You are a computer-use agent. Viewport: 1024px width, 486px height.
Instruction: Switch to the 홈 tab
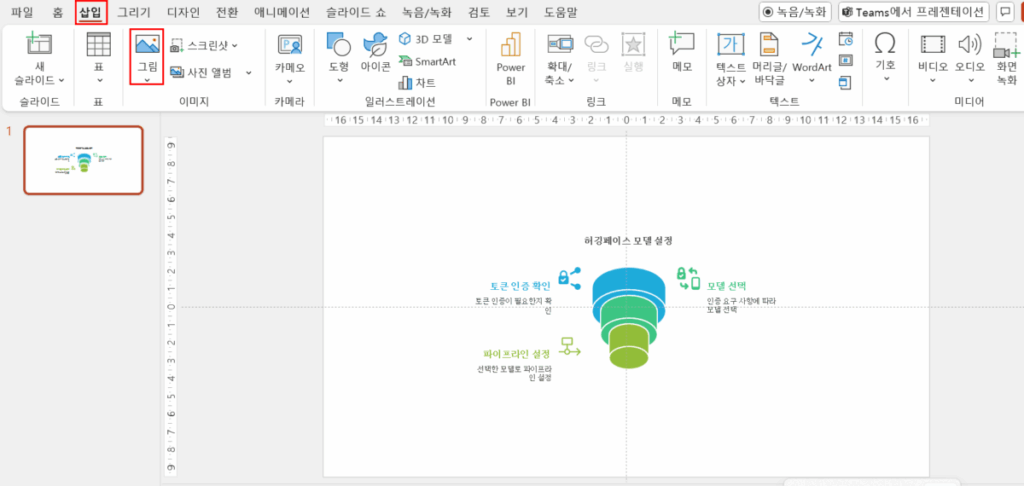pyautogui.click(x=57, y=12)
